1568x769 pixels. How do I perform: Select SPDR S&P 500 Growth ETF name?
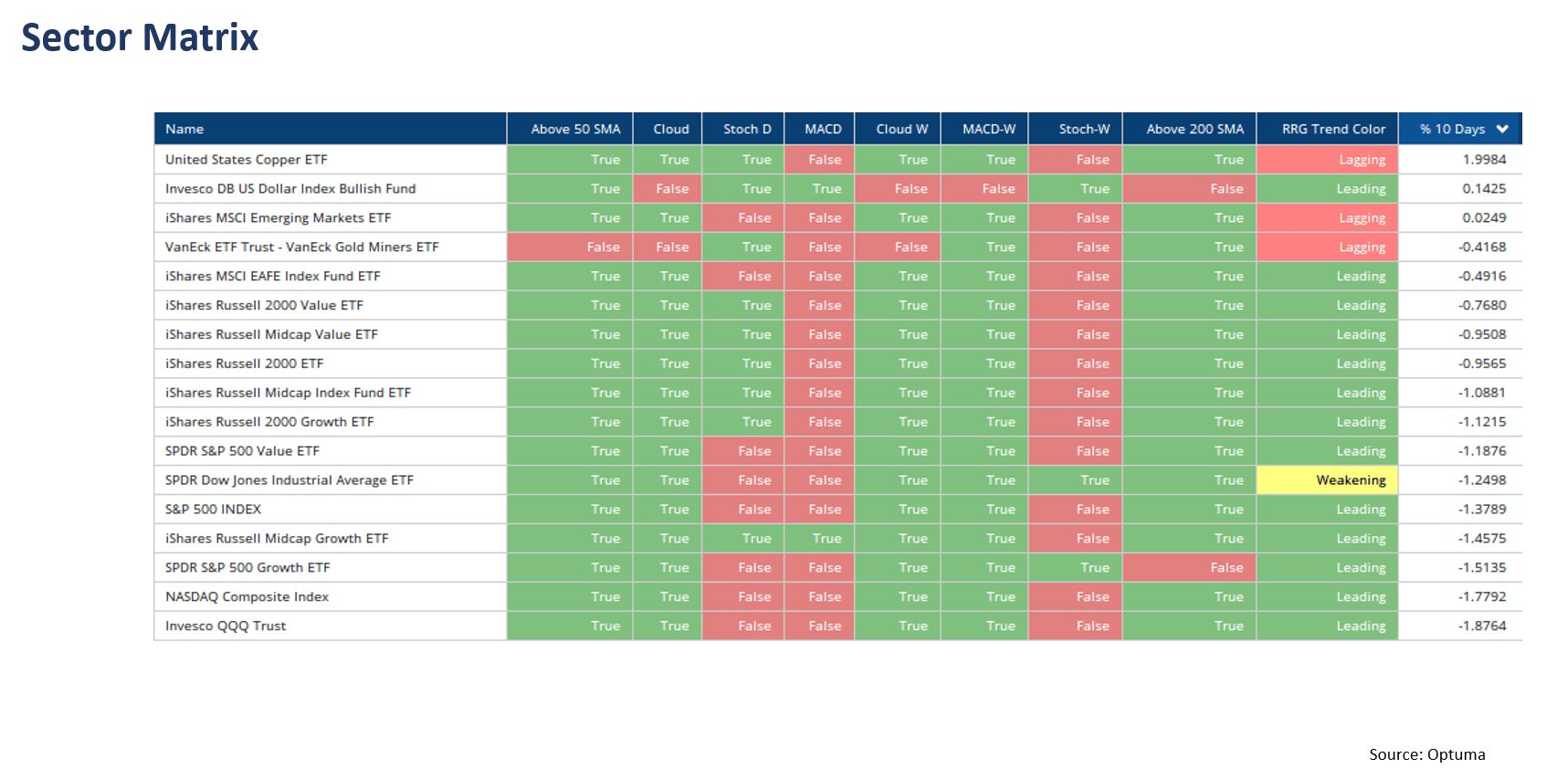[247, 568]
